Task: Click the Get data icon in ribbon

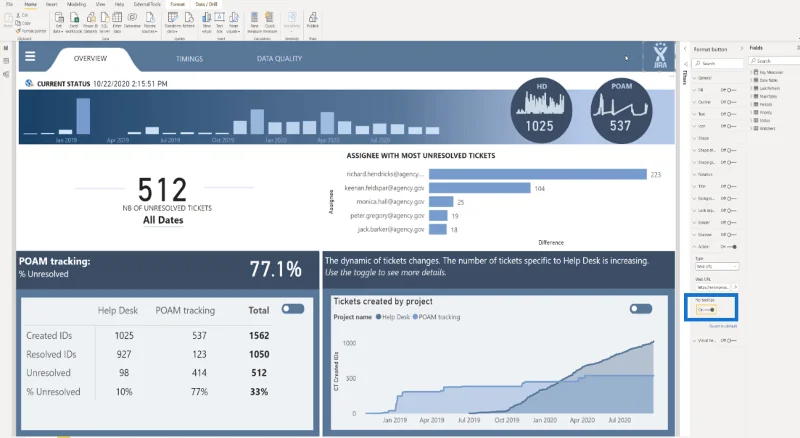Action: [59, 18]
